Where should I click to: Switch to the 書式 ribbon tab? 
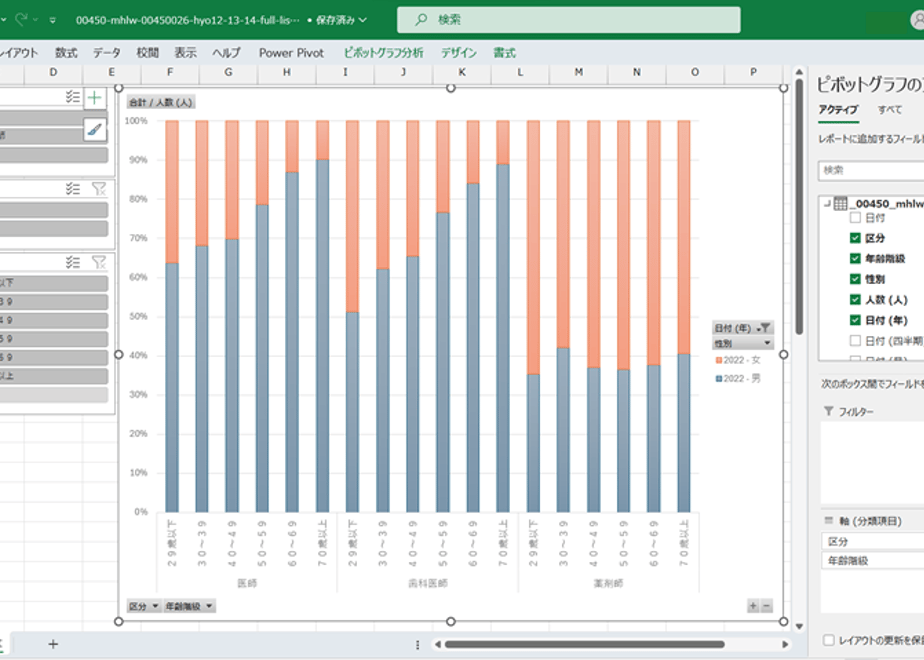pyautogui.click(x=504, y=53)
